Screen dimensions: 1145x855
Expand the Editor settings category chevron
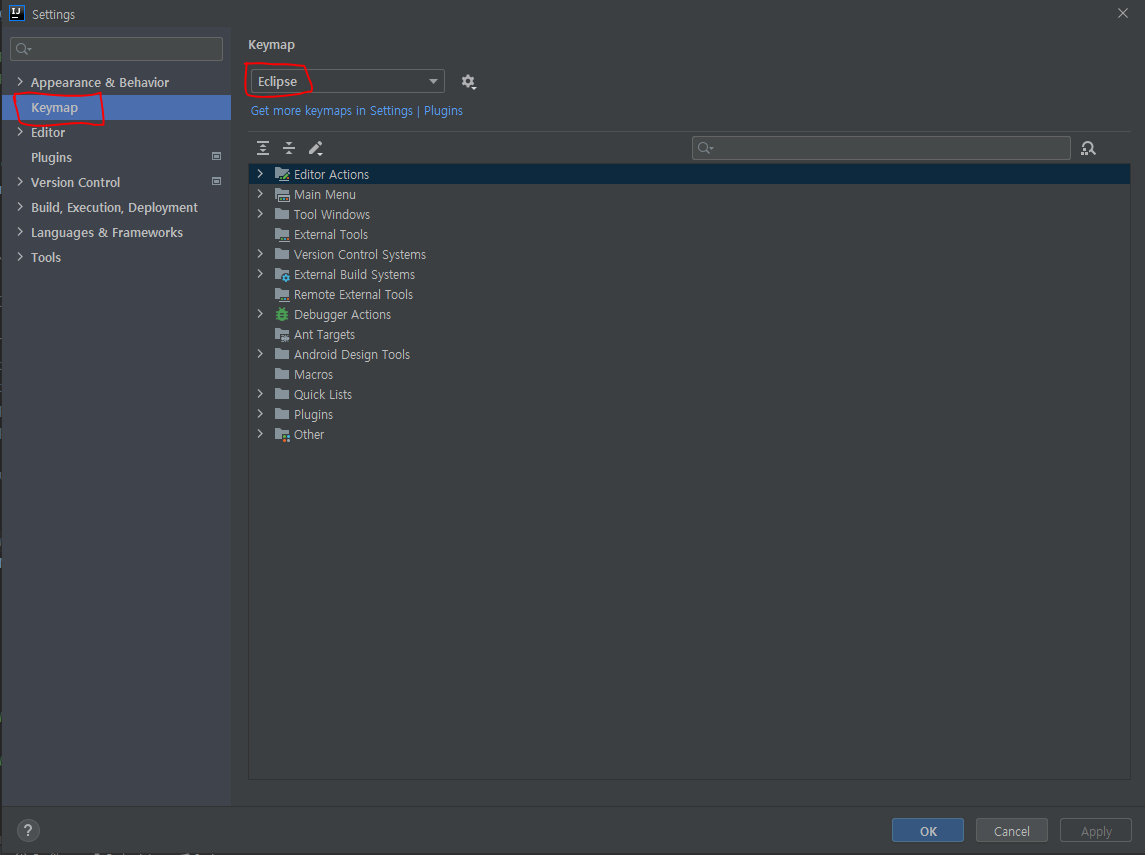click(20, 132)
